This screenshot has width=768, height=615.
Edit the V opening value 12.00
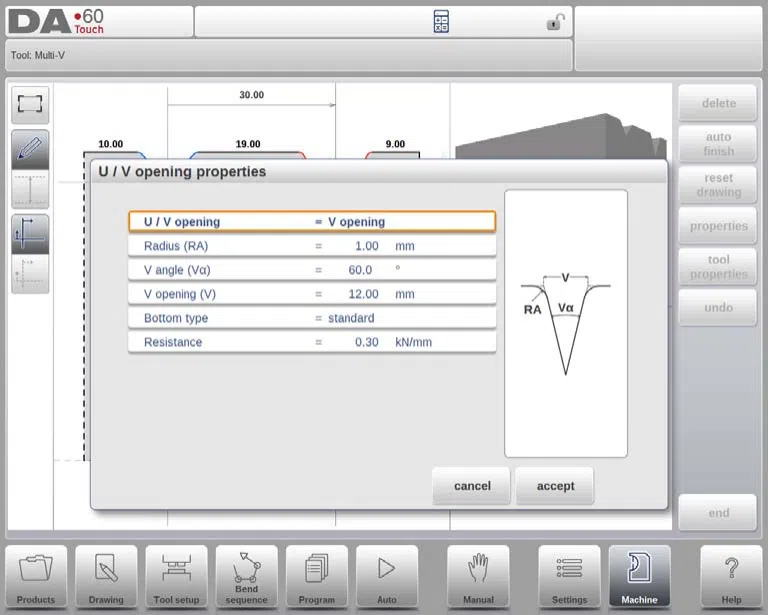pyautogui.click(x=312, y=294)
